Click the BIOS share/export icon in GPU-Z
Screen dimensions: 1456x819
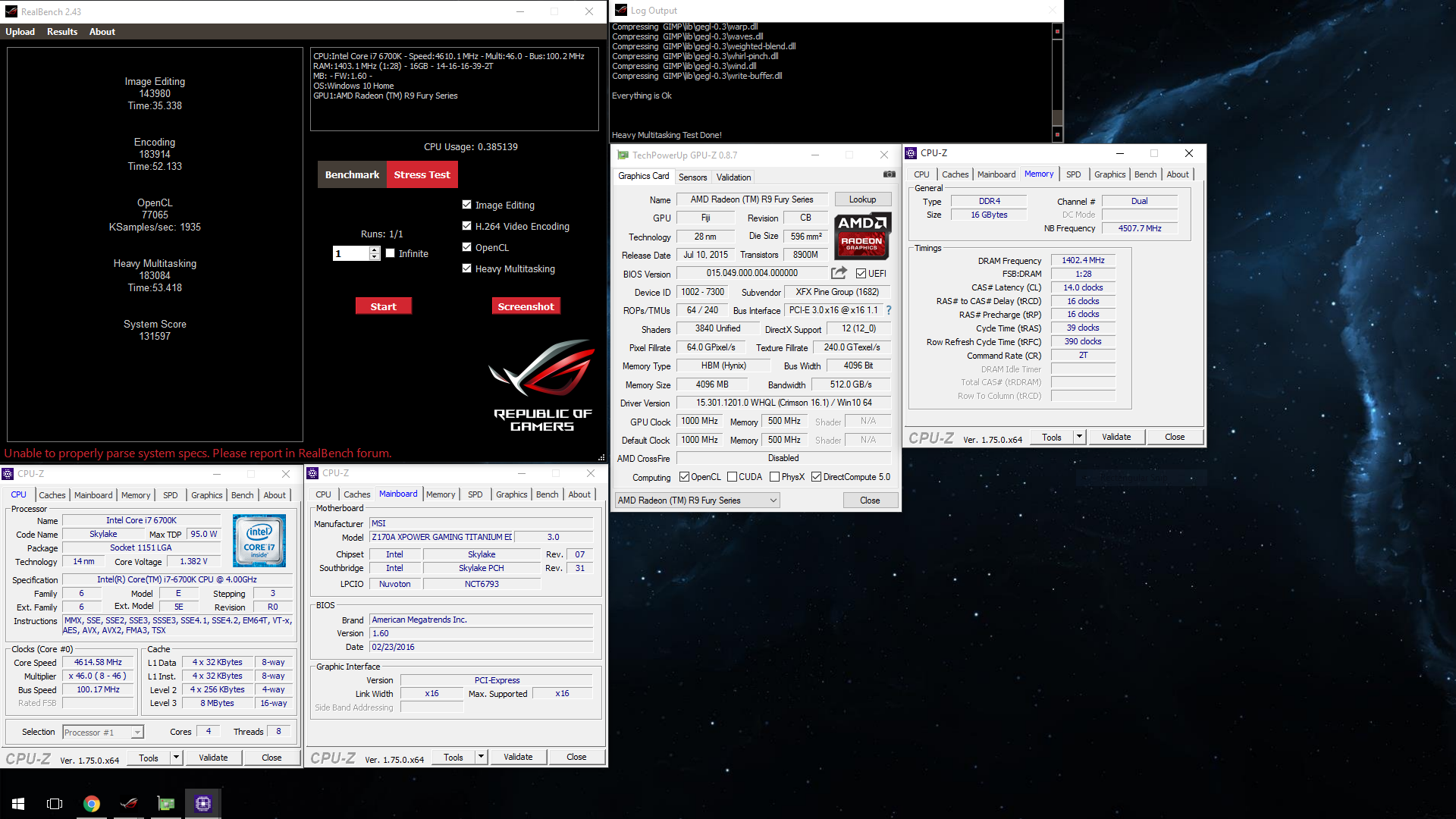(x=839, y=273)
